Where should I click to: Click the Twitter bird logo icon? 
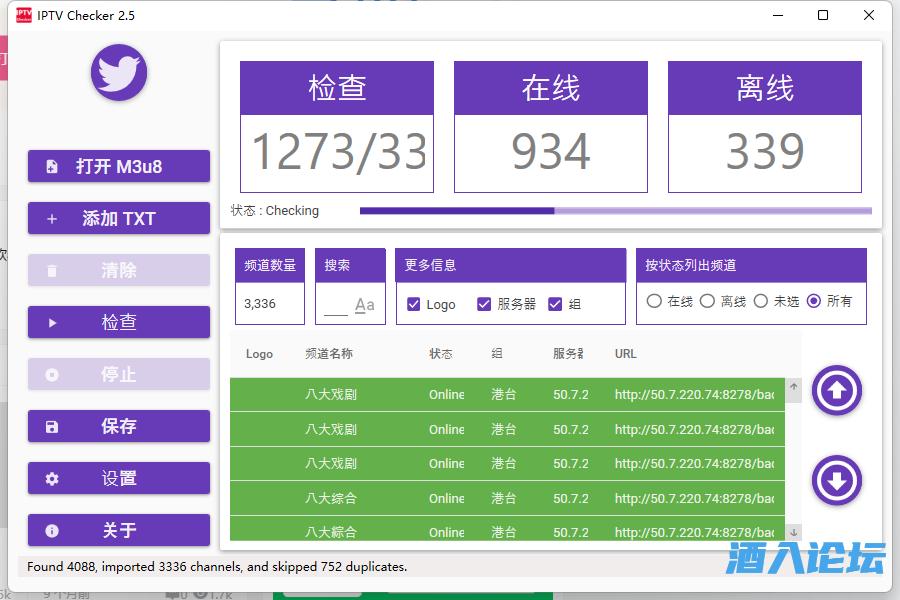118,73
